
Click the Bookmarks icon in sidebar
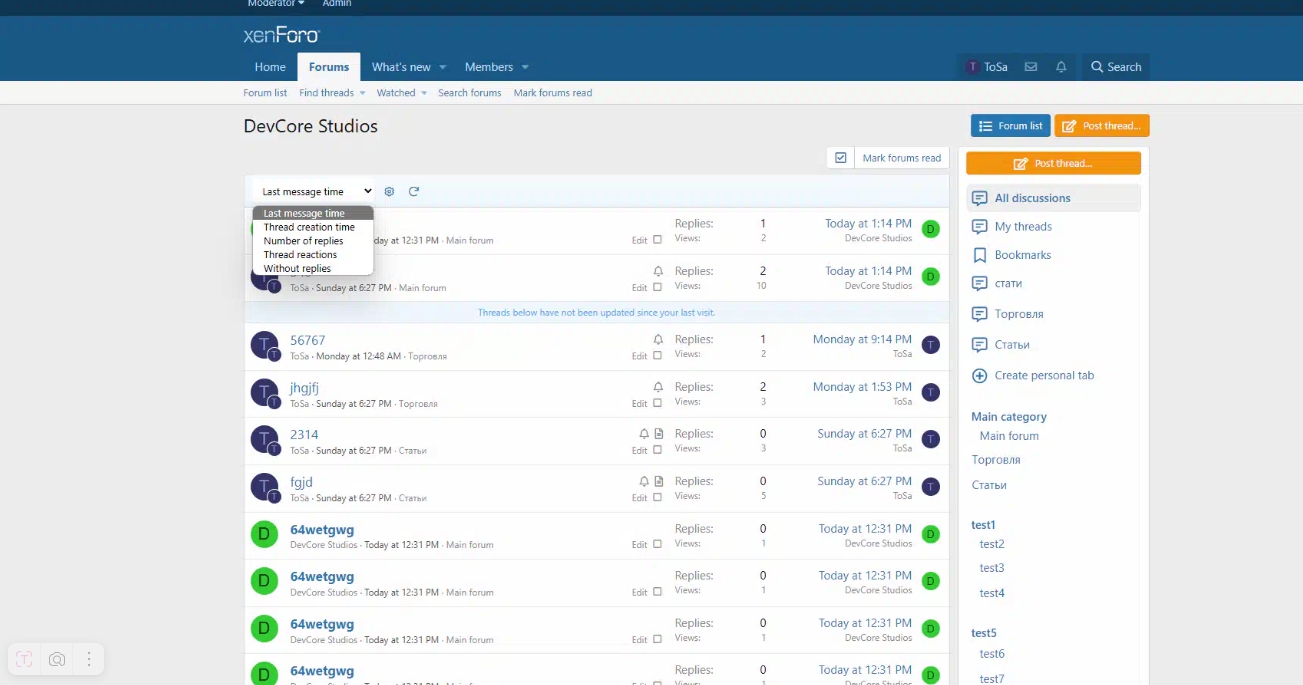980,255
